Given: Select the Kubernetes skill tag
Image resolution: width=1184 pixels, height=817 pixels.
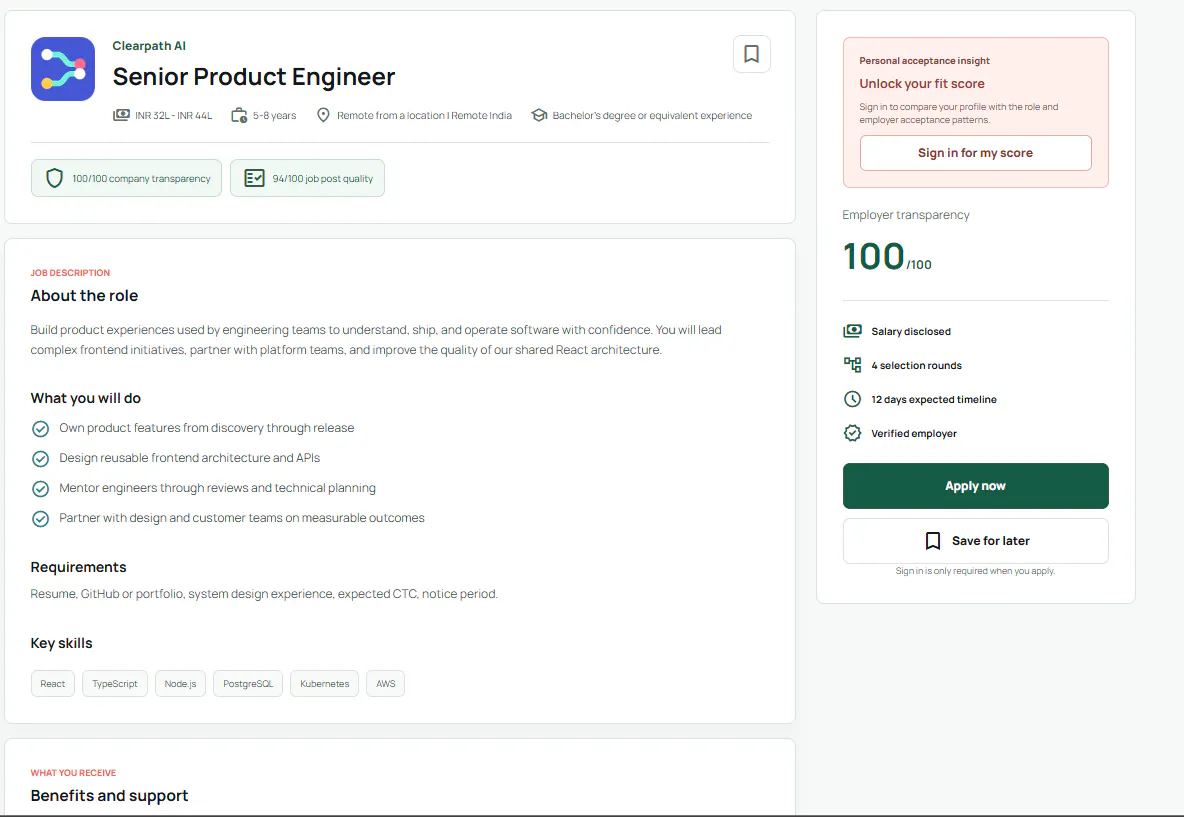Looking at the screenshot, I should click(325, 683).
